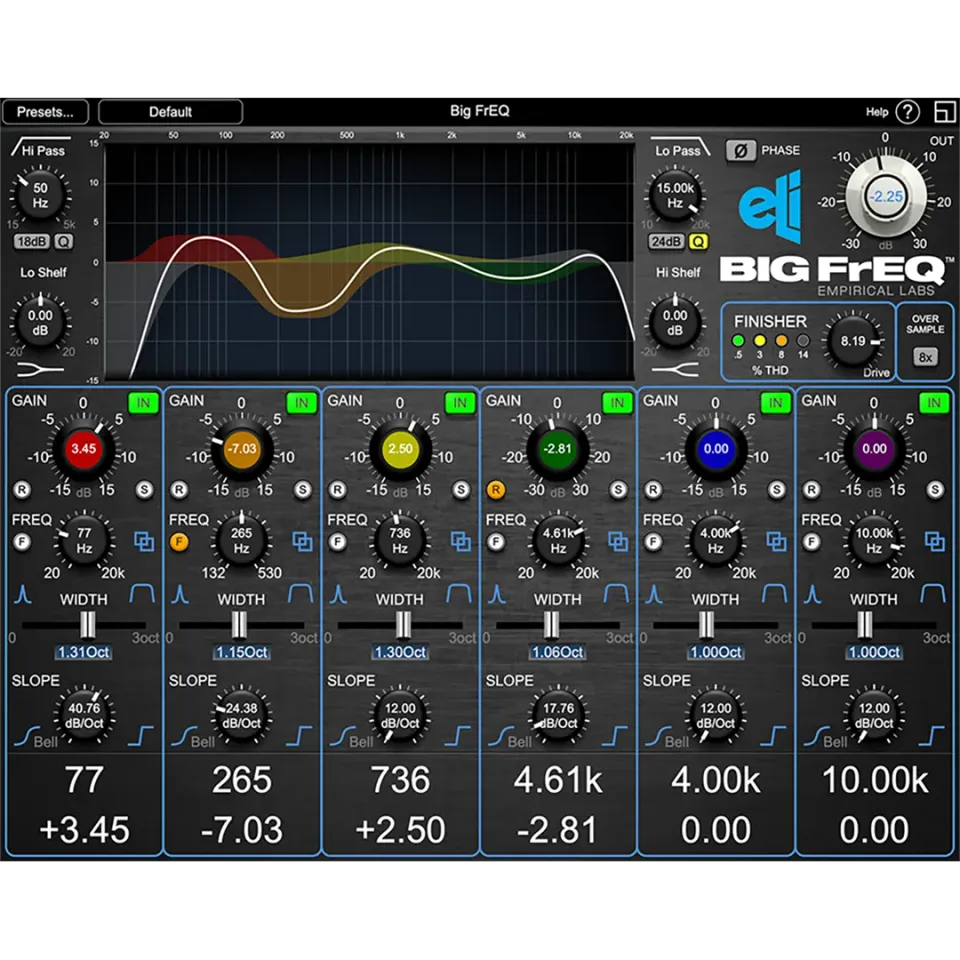Click the Lo Shelf curve shape icon
The image size is (960, 960).
(x=40, y=370)
